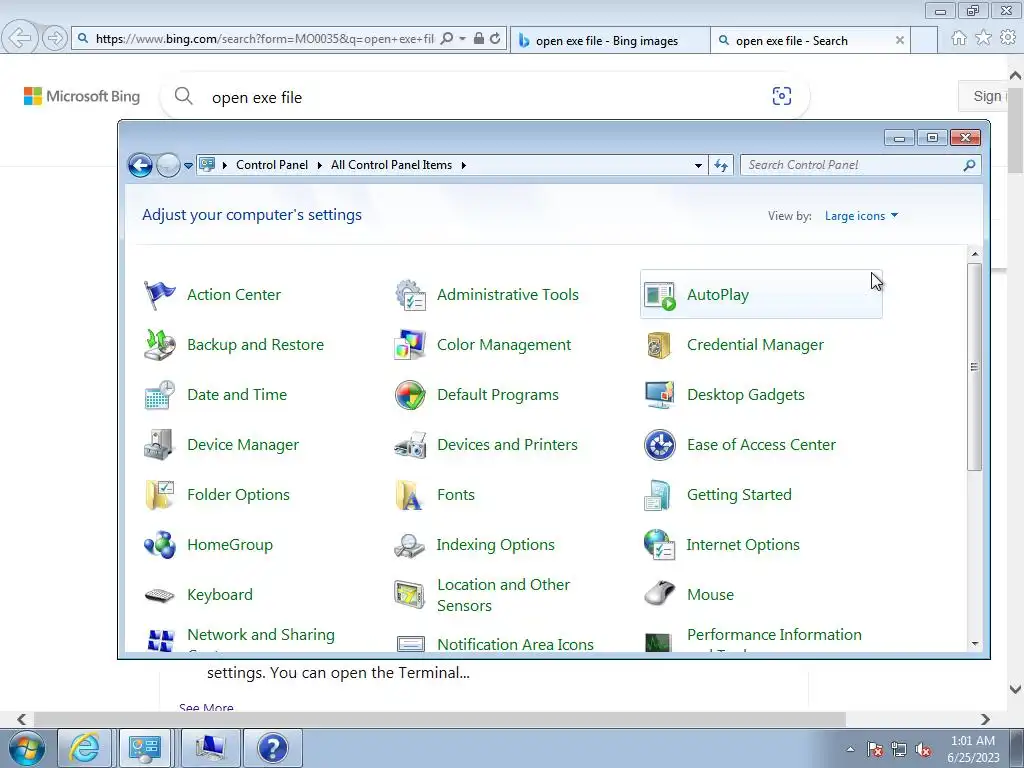This screenshot has width=1024, height=768.
Task: Switch to the Bing images browser tab
Action: (x=610, y=40)
